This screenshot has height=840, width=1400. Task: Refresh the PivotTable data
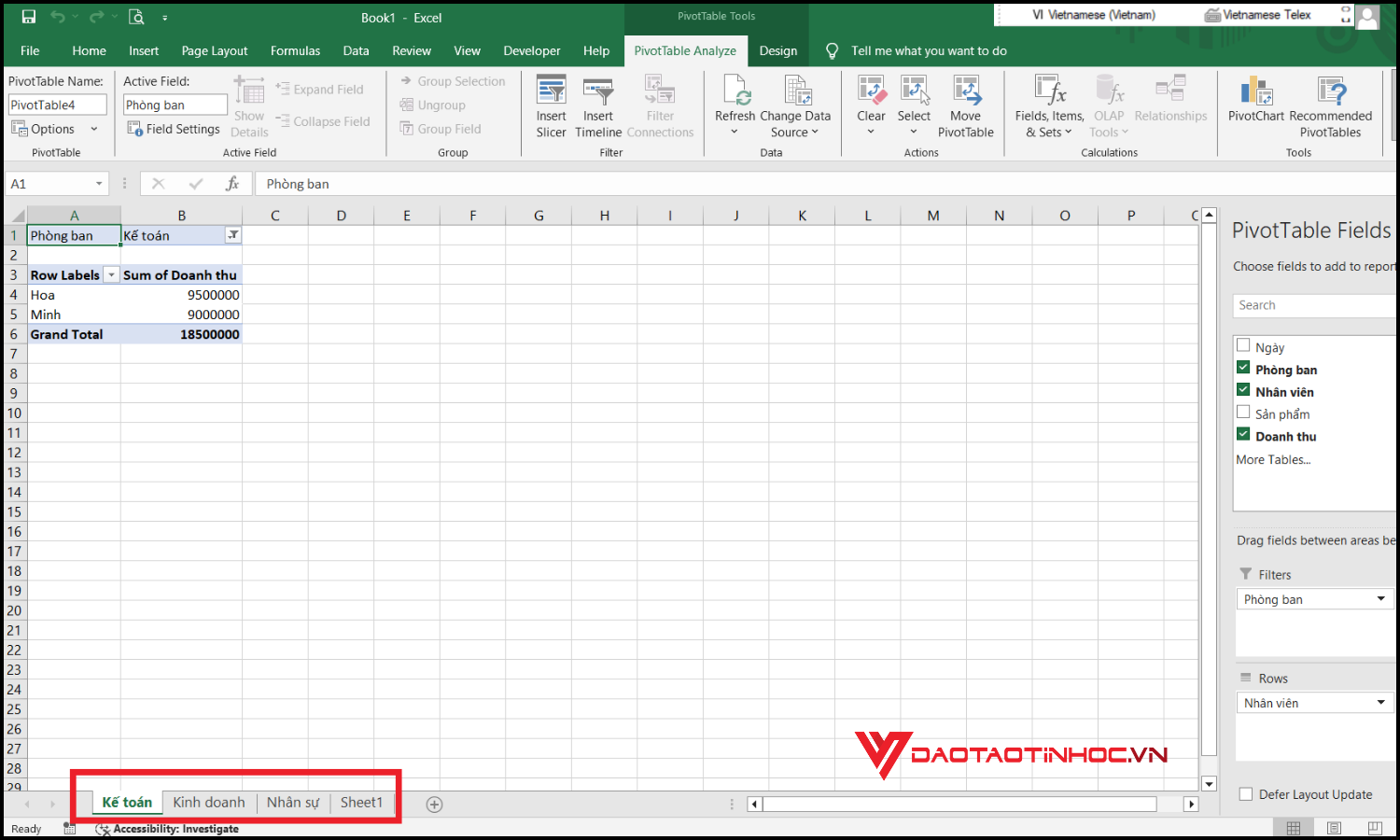[735, 105]
